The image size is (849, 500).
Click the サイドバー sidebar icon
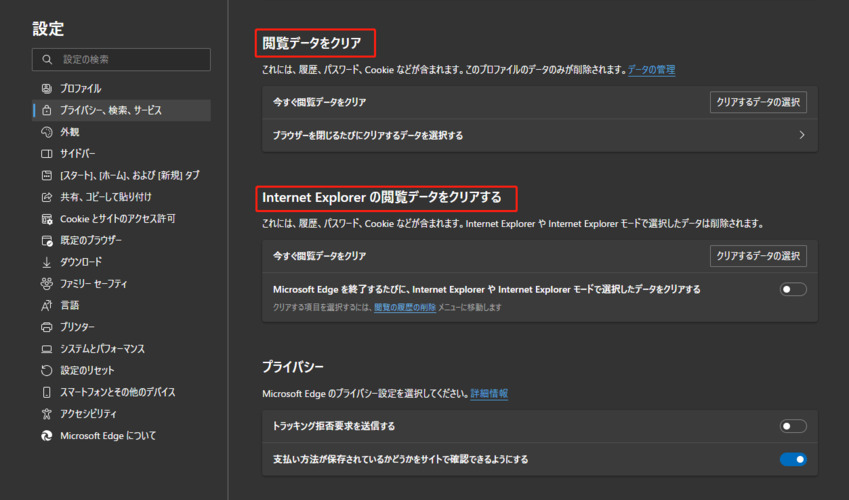[47, 153]
